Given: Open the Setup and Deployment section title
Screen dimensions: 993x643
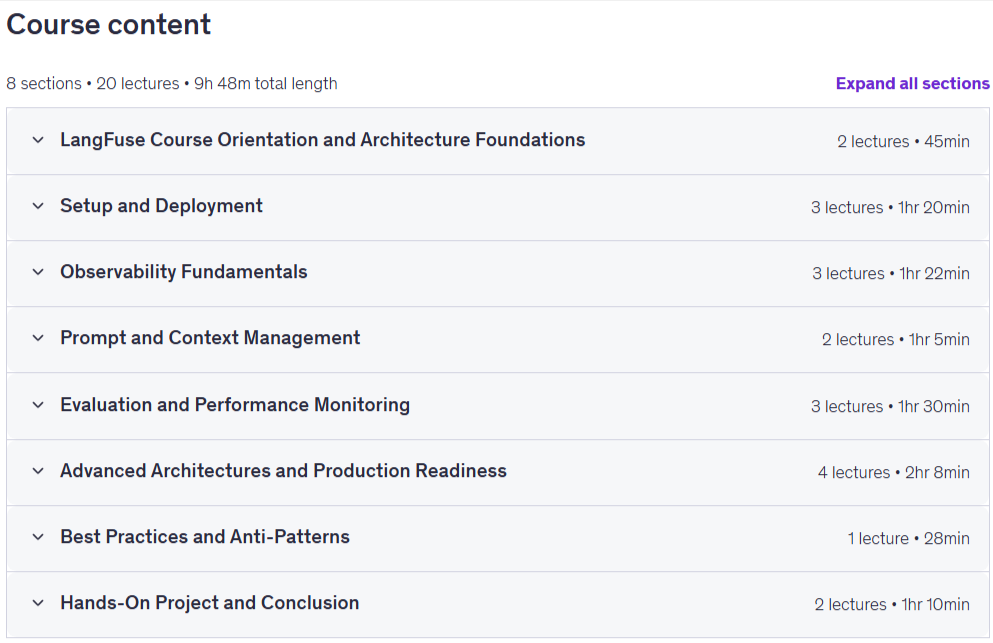Looking at the screenshot, I should [x=161, y=206].
